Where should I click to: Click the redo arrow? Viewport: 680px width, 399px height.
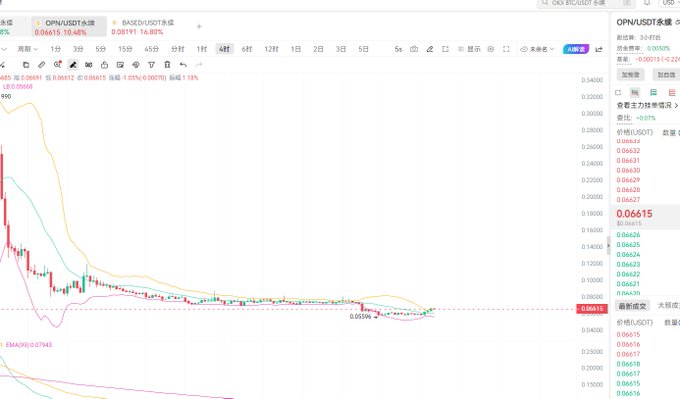199,65
